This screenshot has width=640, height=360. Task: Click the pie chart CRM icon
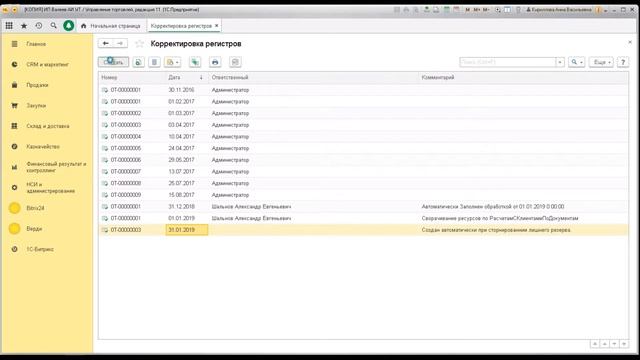click(x=14, y=64)
